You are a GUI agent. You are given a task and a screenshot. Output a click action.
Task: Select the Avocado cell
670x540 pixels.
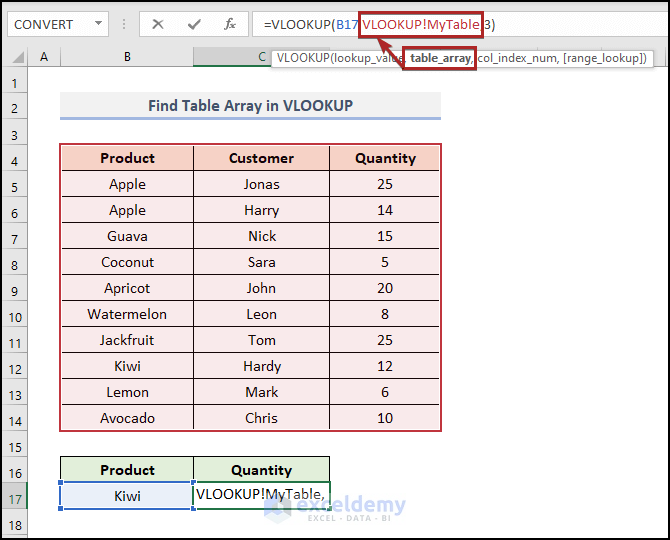pyautogui.click(x=127, y=418)
